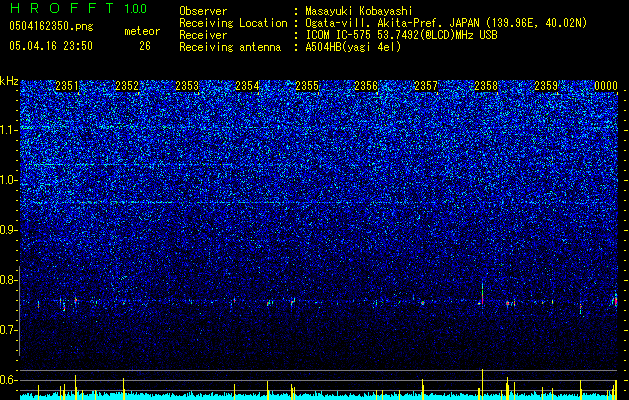Click the 1.1 frequency axis label
This screenshot has height=400, width=629.
[9, 130]
